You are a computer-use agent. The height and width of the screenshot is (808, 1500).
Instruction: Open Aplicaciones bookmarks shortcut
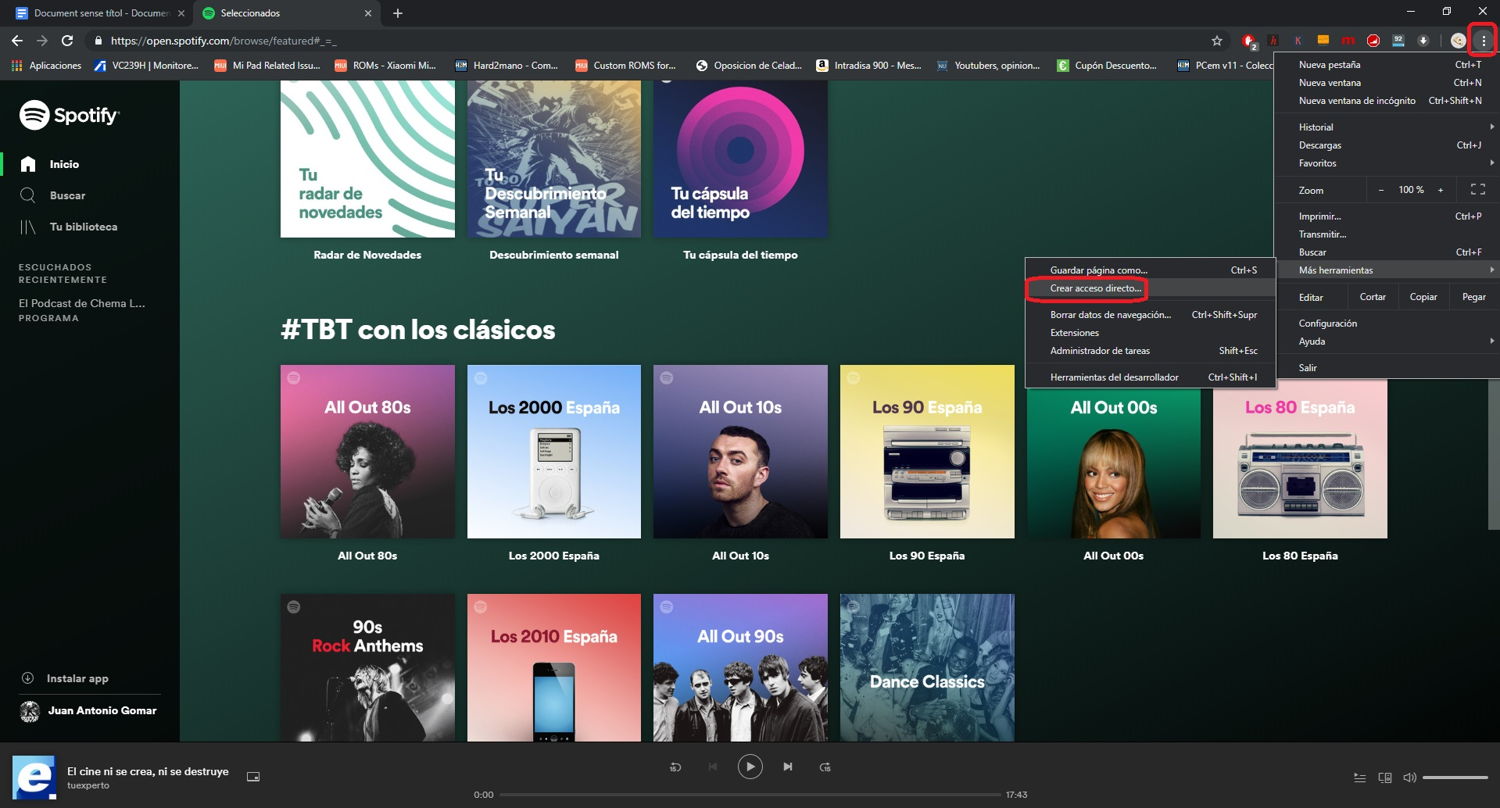tap(47, 66)
